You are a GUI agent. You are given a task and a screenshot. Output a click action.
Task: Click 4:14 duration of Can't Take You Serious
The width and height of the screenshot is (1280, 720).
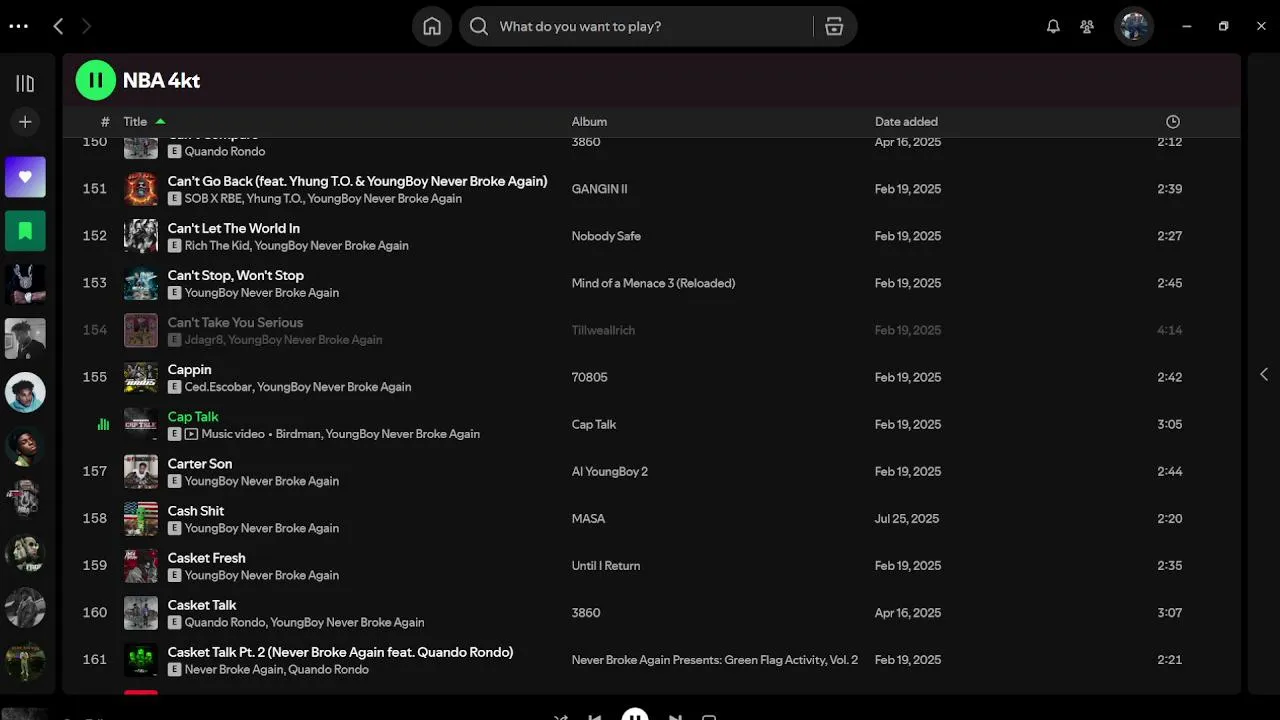1170,330
